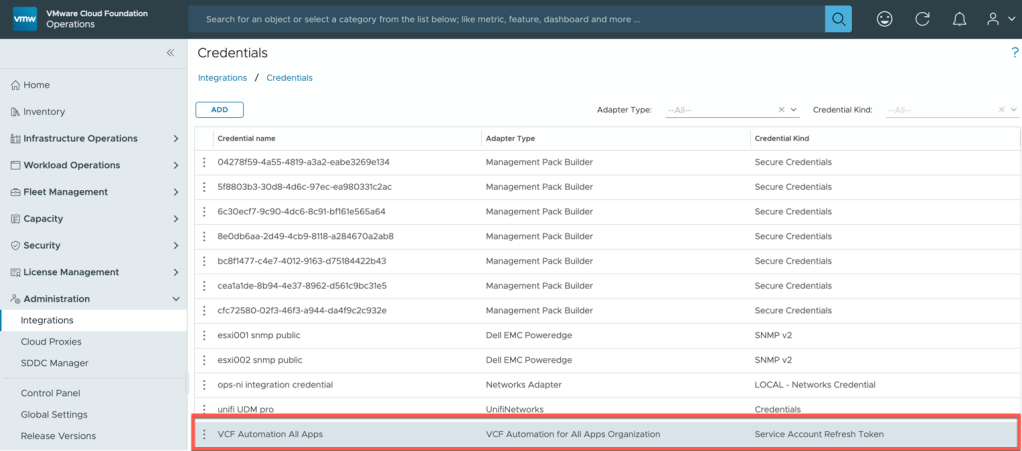Click the ADD button
Viewport: 1022px width, 451px height.
point(219,110)
